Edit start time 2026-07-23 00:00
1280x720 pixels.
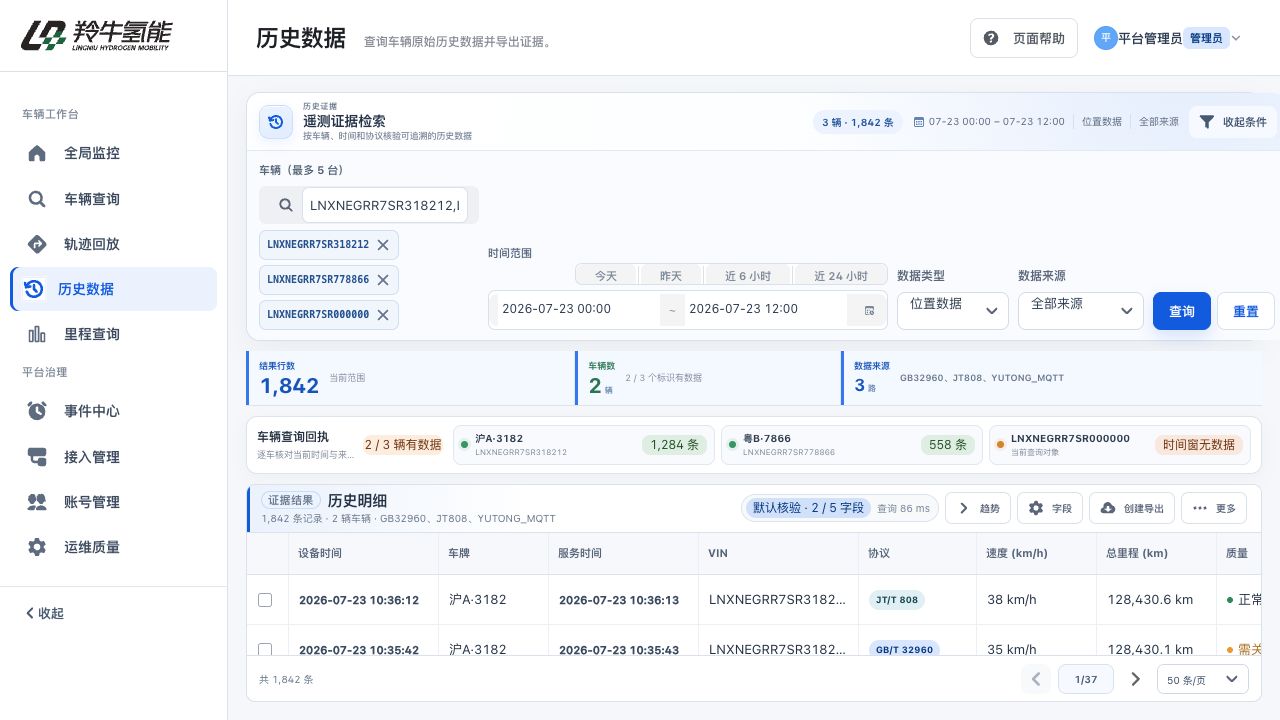pyautogui.click(x=577, y=309)
